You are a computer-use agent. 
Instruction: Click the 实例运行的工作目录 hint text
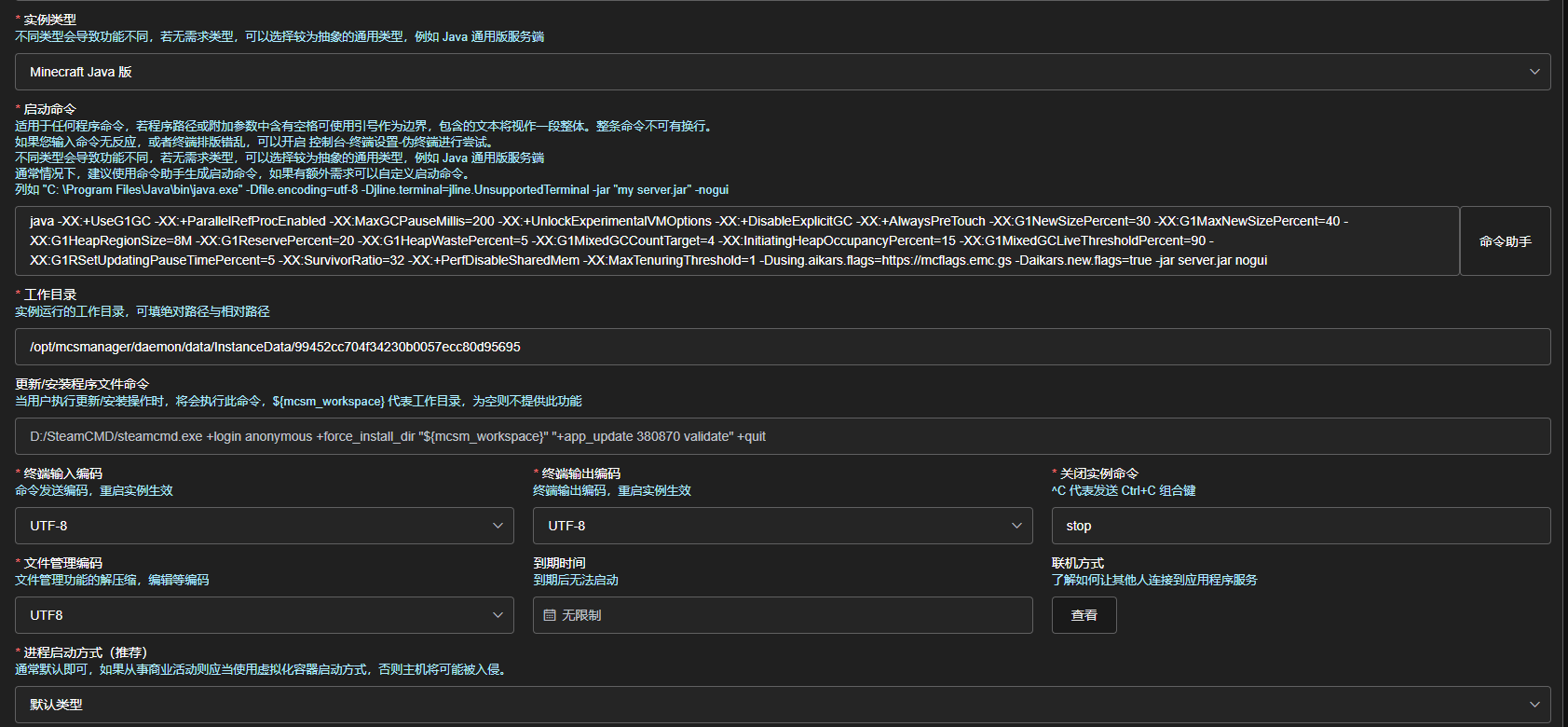click(x=143, y=311)
